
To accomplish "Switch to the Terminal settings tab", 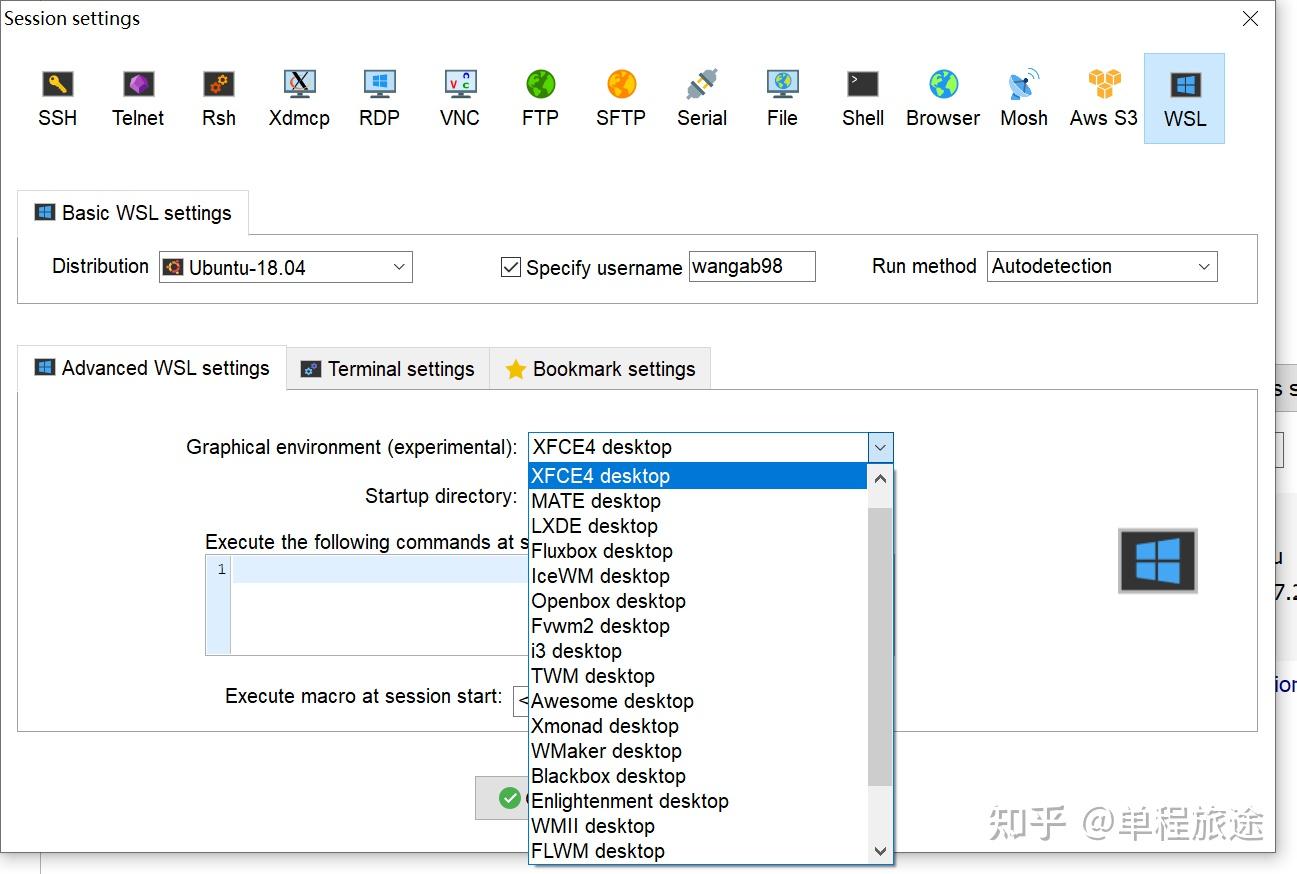I will click(x=387, y=368).
